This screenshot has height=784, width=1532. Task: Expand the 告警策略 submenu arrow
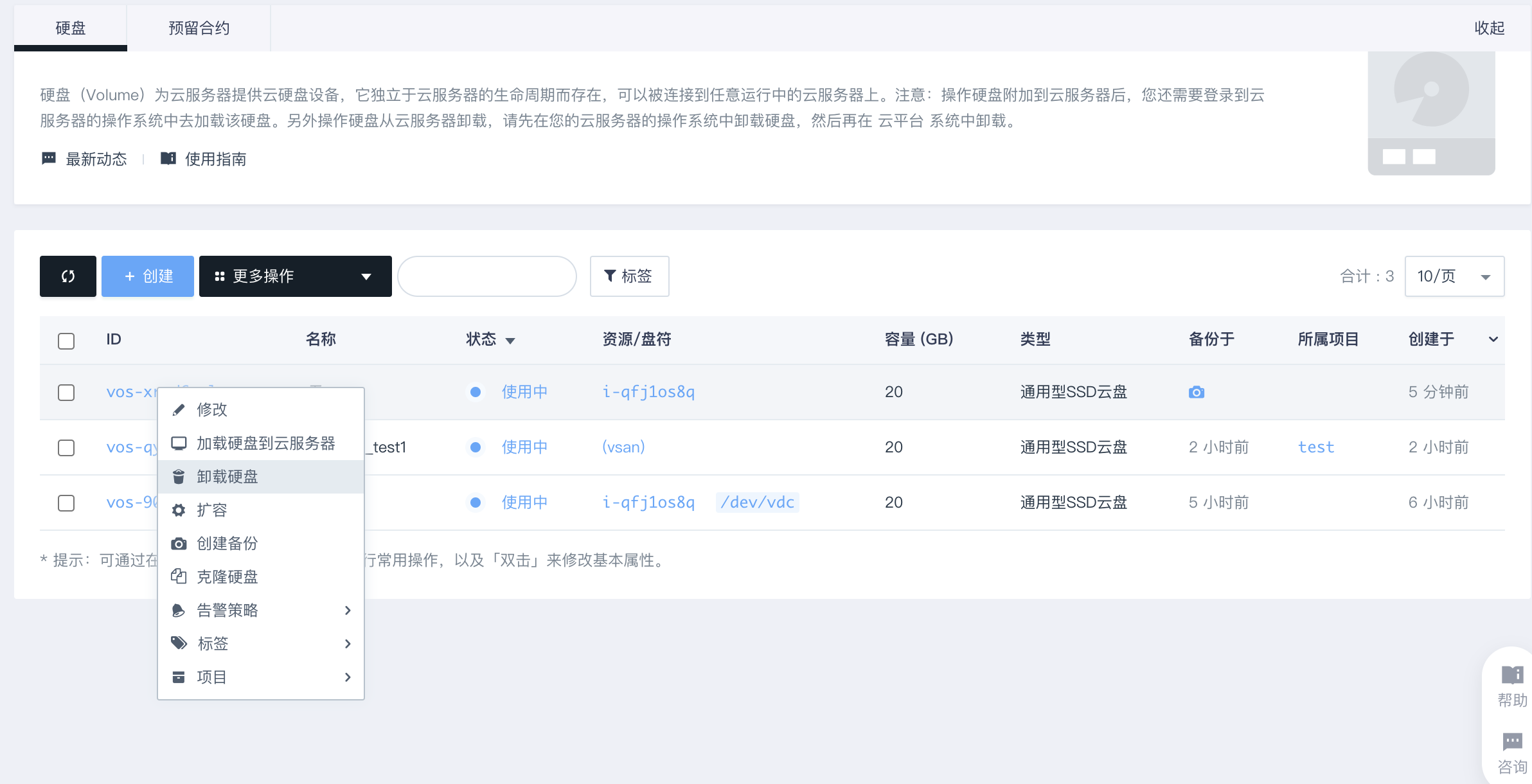pos(348,610)
